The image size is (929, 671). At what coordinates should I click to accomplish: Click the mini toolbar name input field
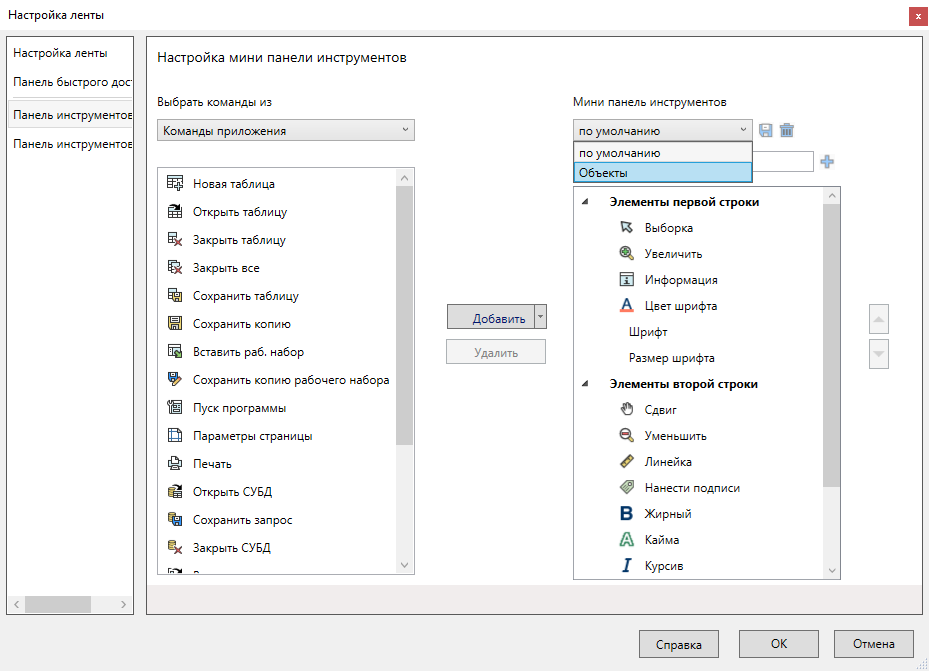coord(783,162)
